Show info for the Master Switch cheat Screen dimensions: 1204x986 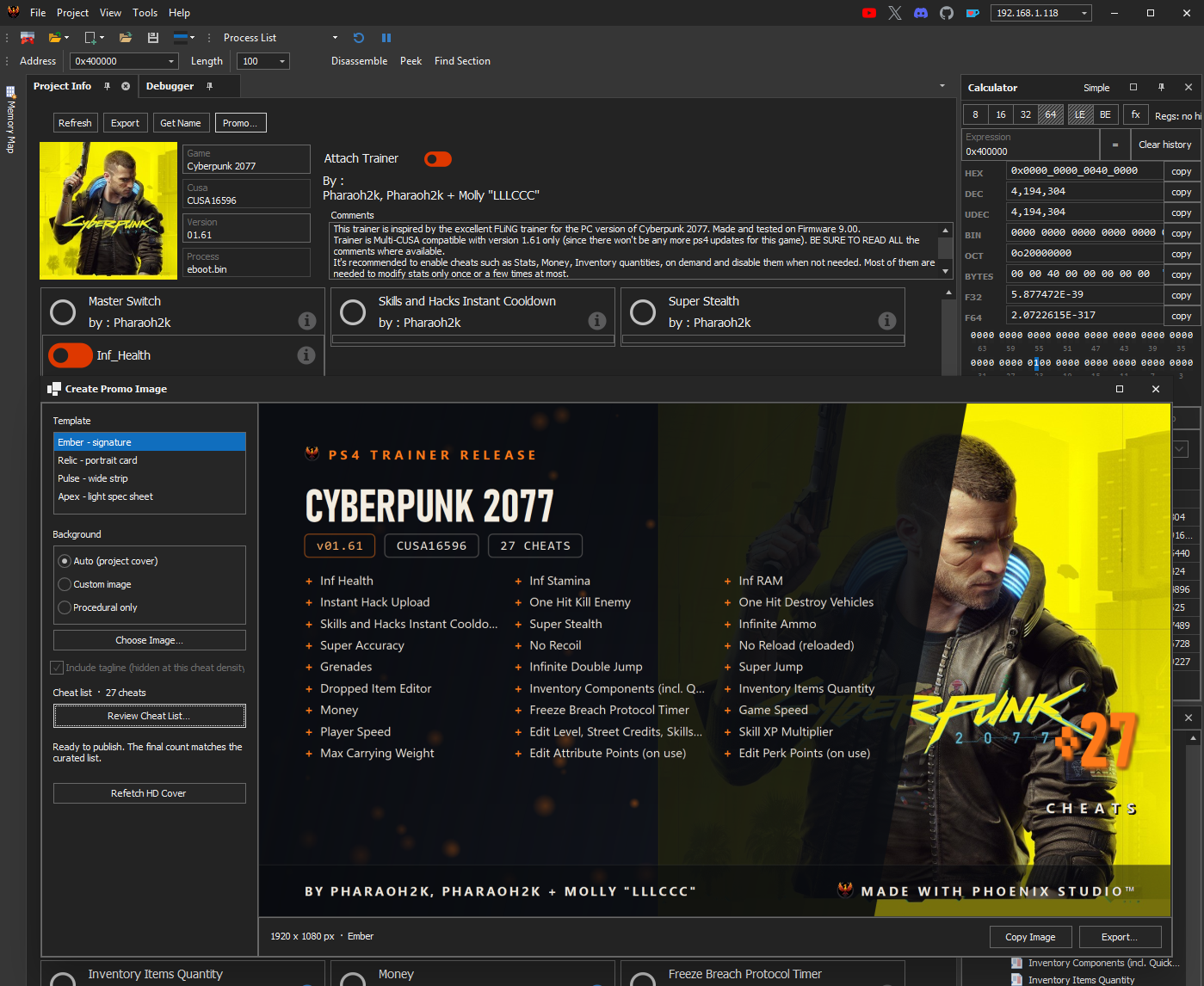point(306,321)
